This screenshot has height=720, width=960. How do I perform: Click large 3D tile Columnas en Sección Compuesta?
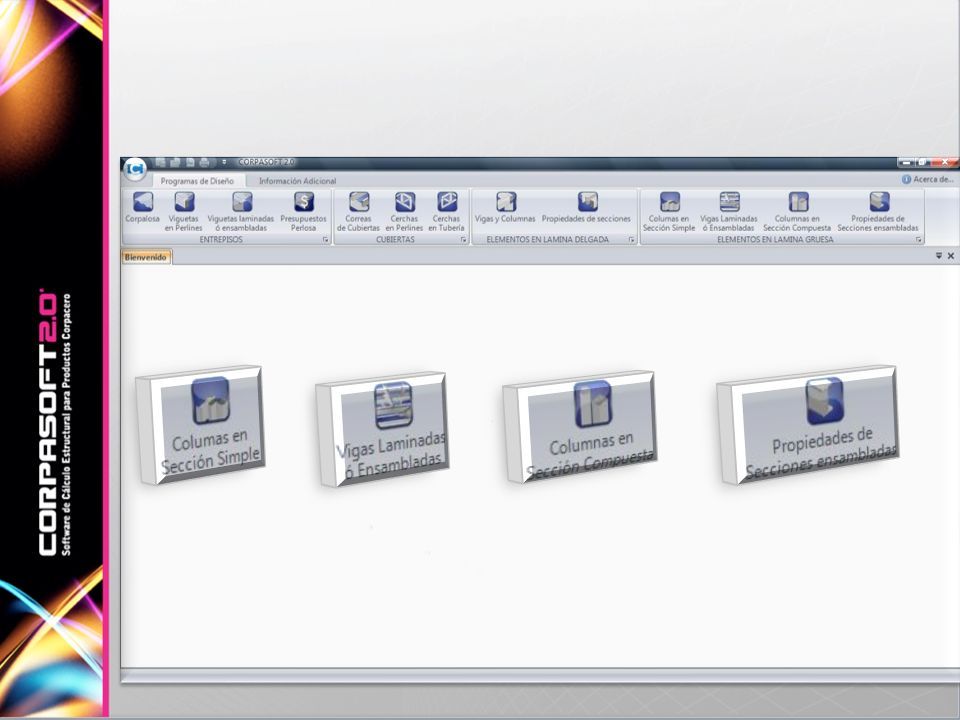pos(580,427)
